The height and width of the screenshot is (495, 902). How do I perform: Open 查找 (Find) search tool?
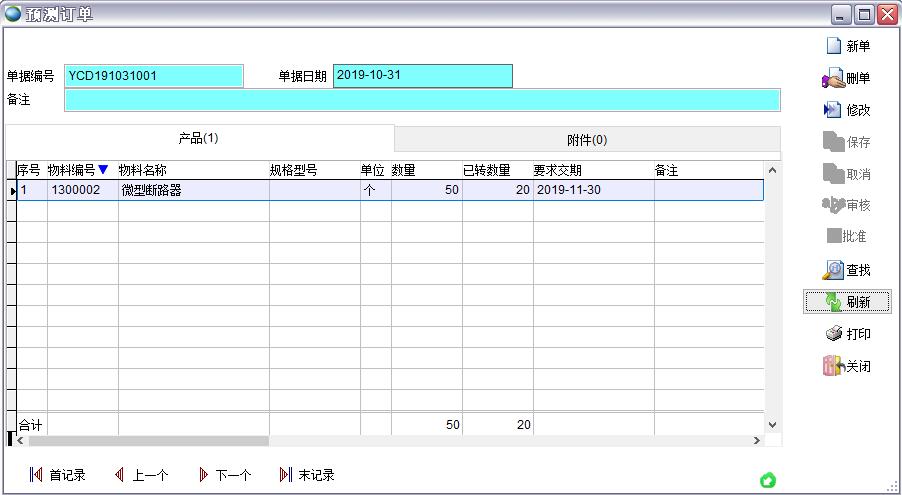833,270
